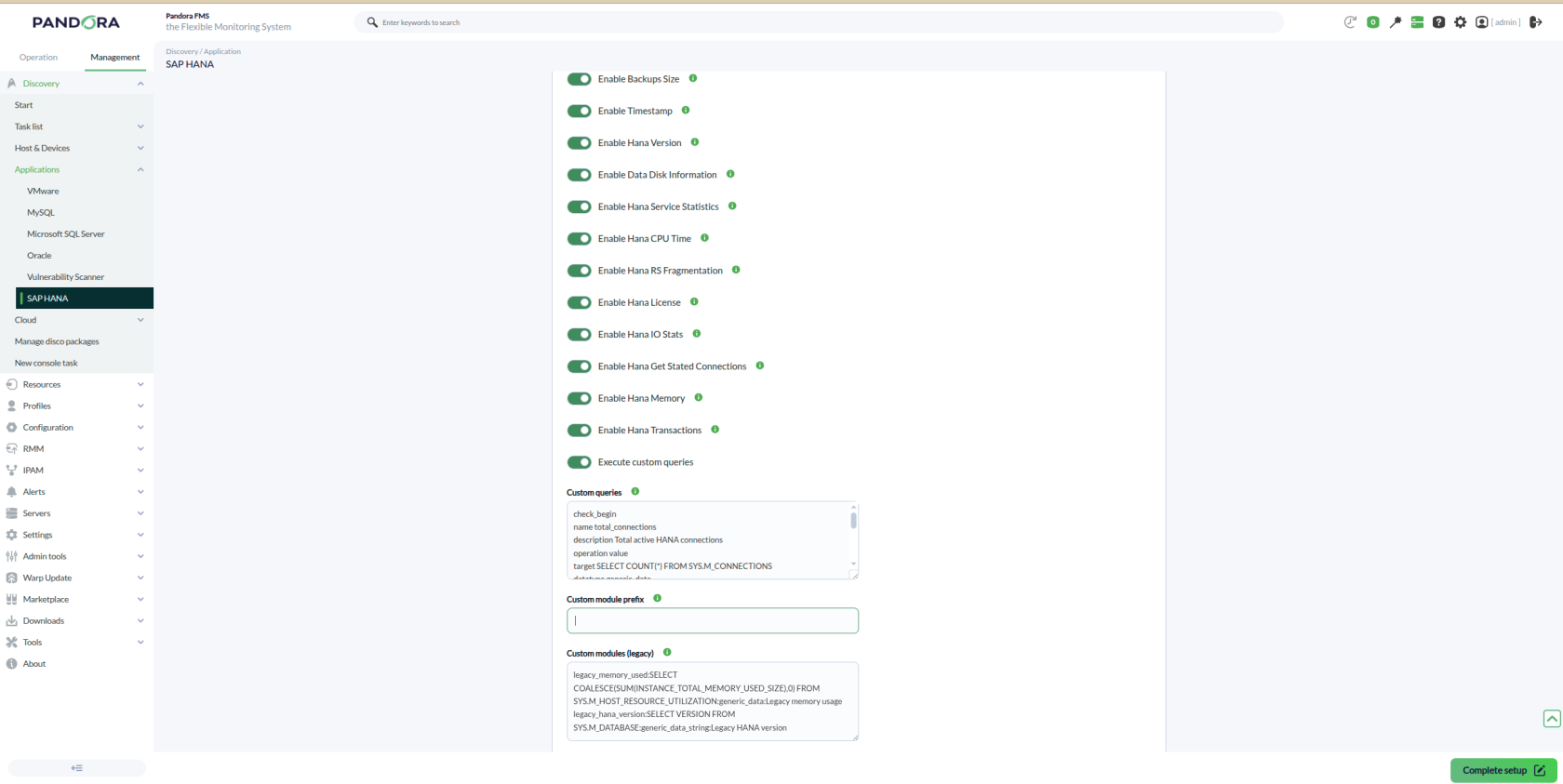Viewport: 1563px width, 784px height.
Task: Toggle Execute custom queries switch
Action: [580, 462]
